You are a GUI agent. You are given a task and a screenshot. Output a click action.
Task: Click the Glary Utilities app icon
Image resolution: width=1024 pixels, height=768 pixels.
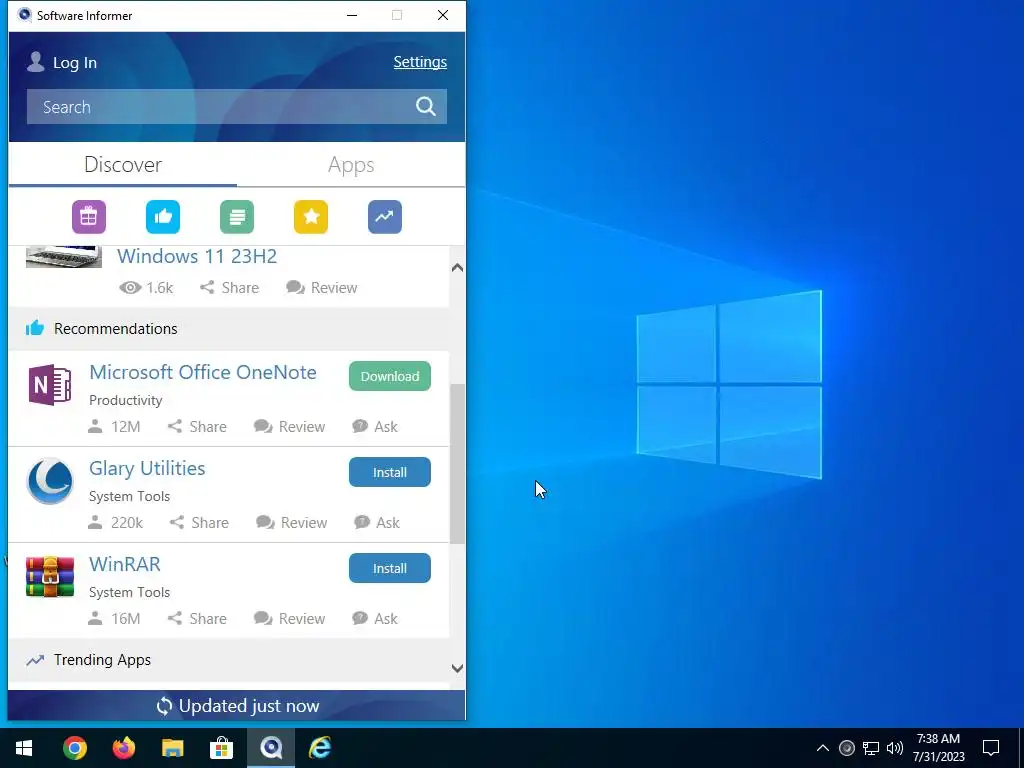50,481
